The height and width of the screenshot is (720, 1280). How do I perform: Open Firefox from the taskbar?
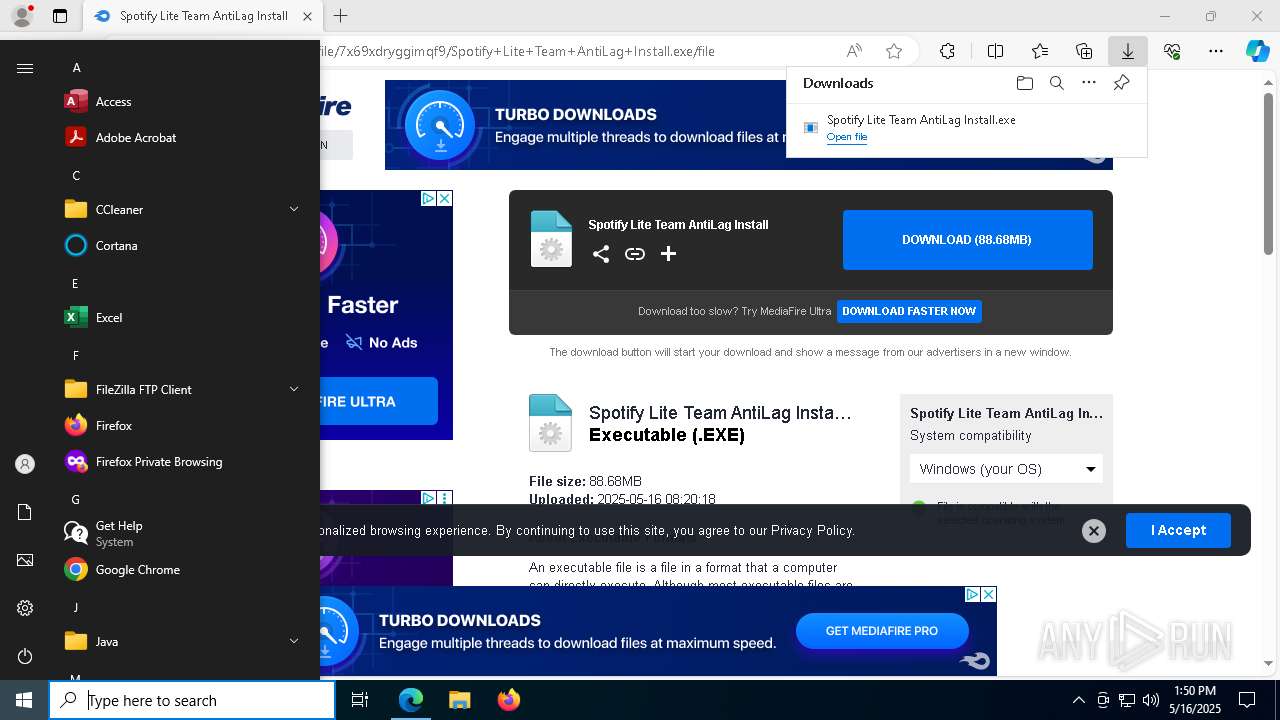pyautogui.click(x=508, y=700)
